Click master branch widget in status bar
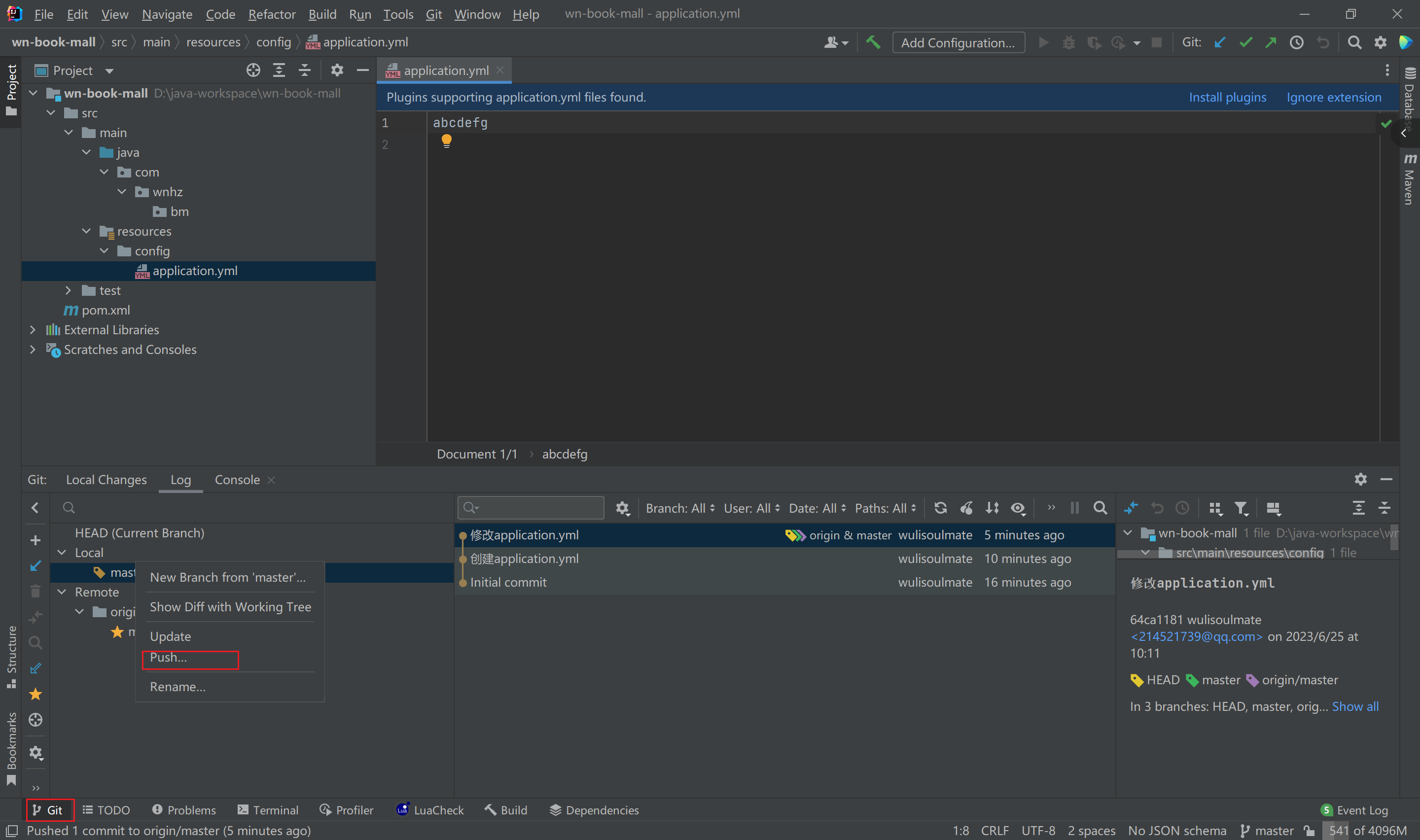The height and width of the screenshot is (840, 1420). (x=1267, y=830)
